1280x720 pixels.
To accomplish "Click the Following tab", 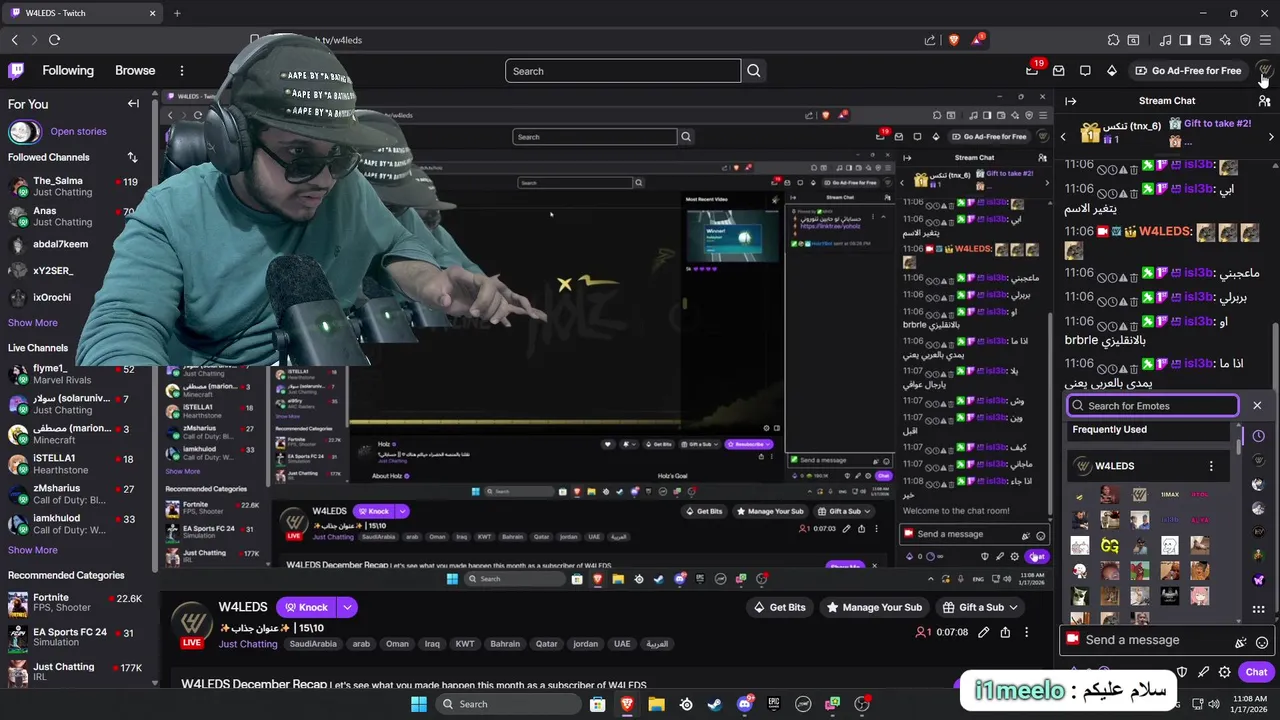I will pos(68,71).
